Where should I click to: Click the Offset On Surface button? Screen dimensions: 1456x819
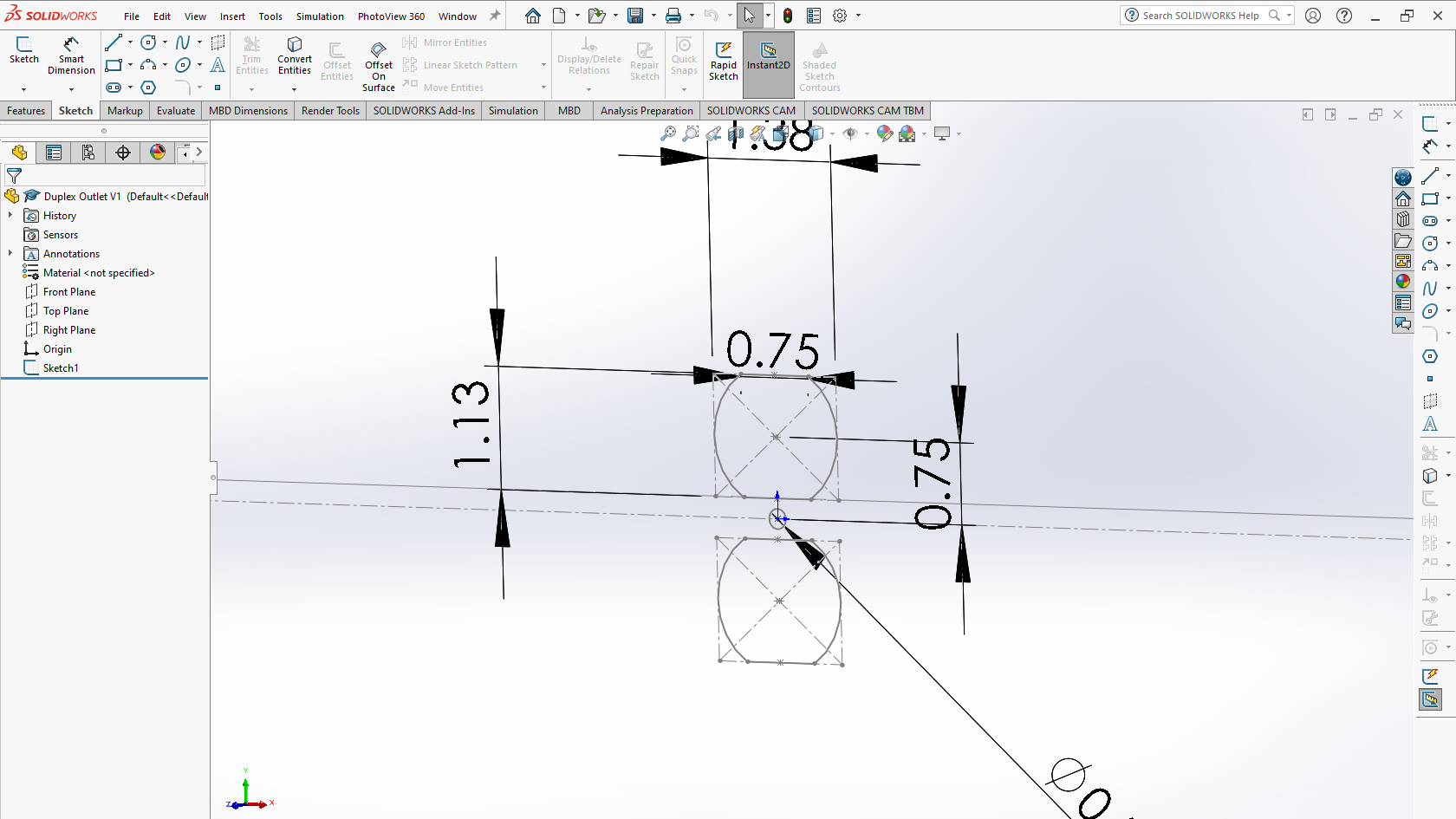point(379,66)
